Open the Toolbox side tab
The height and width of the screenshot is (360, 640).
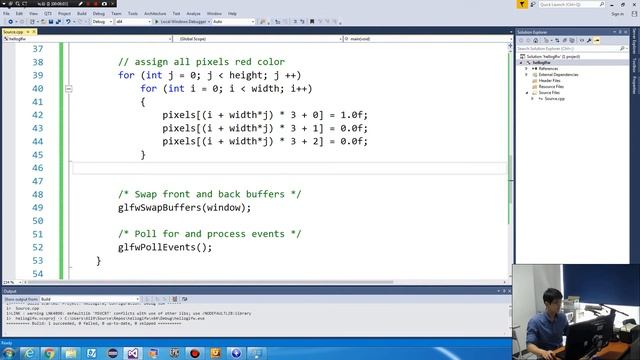(x=634, y=65)
